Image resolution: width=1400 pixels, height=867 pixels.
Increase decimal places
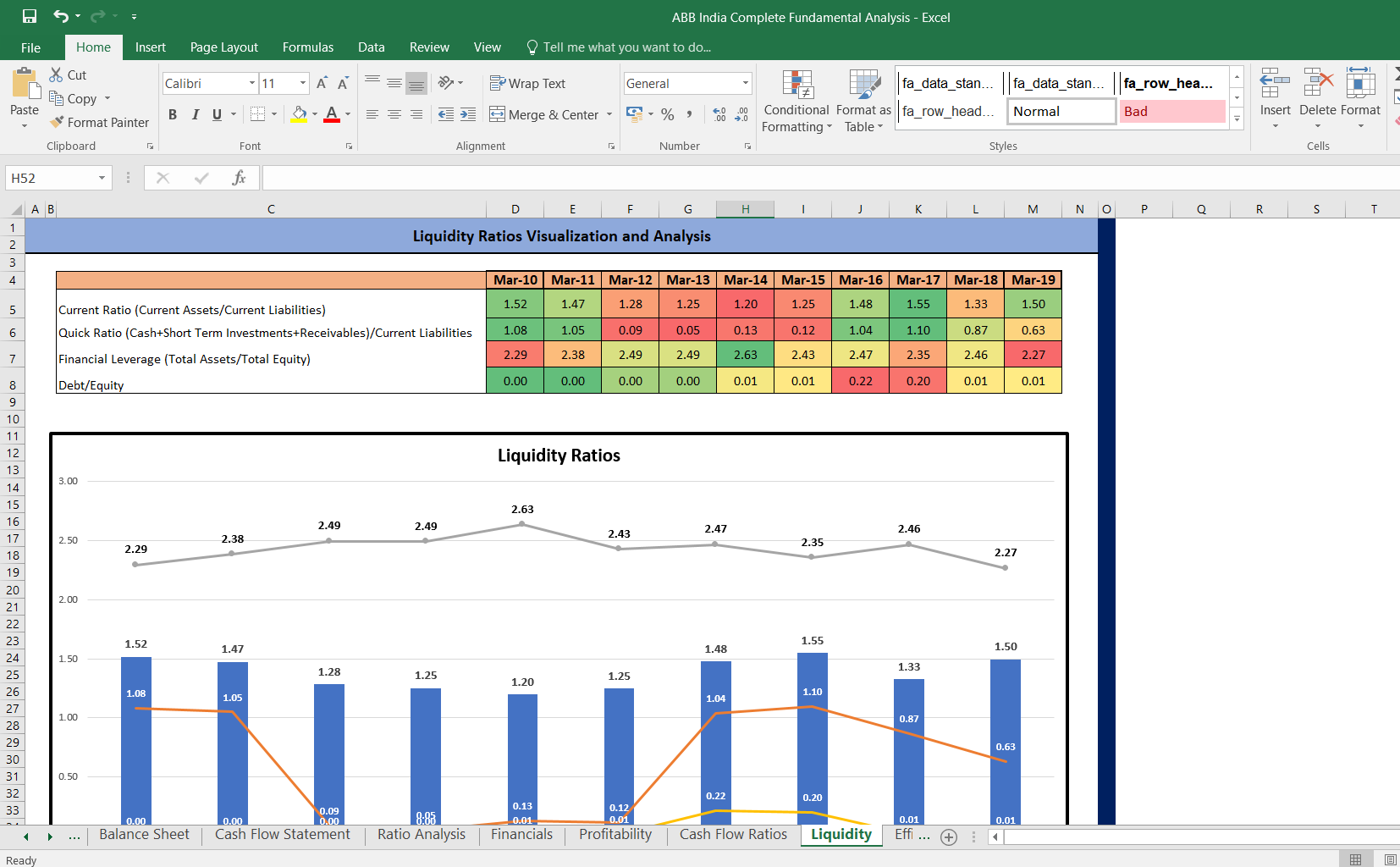pyautogui.click(x=719, y=114)
